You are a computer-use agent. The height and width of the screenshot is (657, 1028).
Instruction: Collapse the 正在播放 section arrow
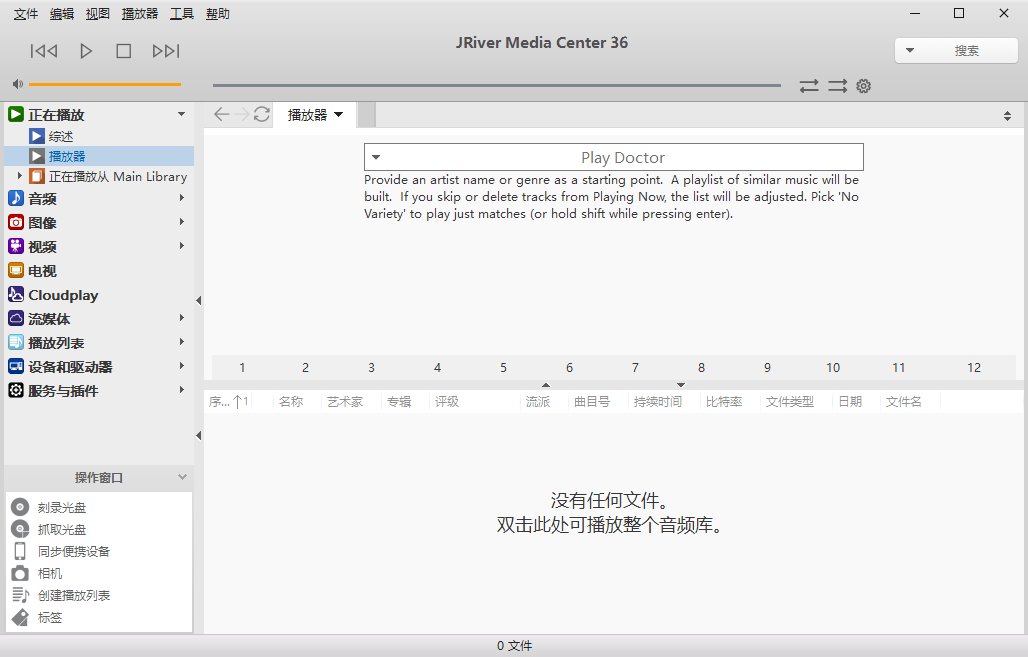coord(182,114)
